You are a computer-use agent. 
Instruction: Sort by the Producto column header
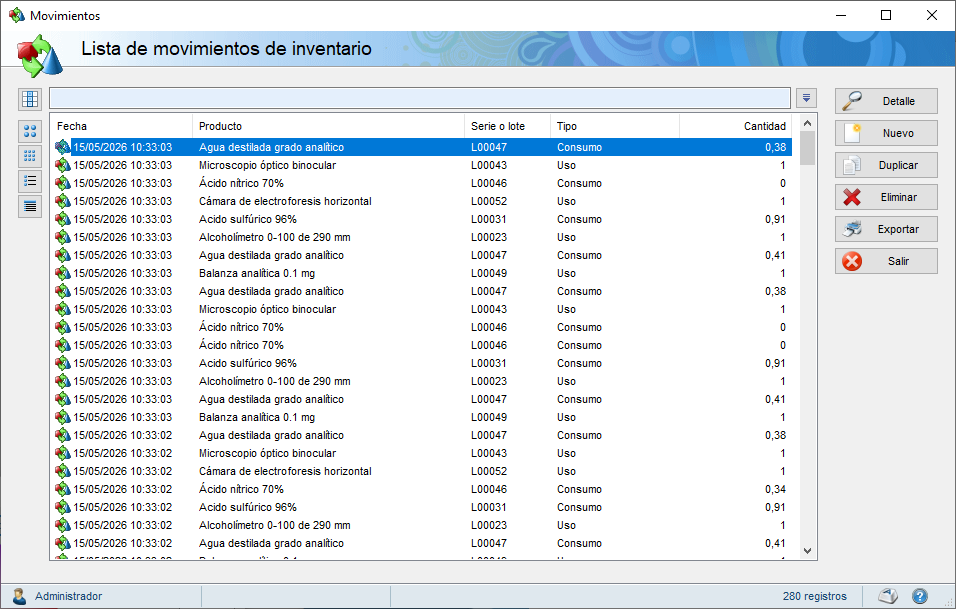click(329, 126)
